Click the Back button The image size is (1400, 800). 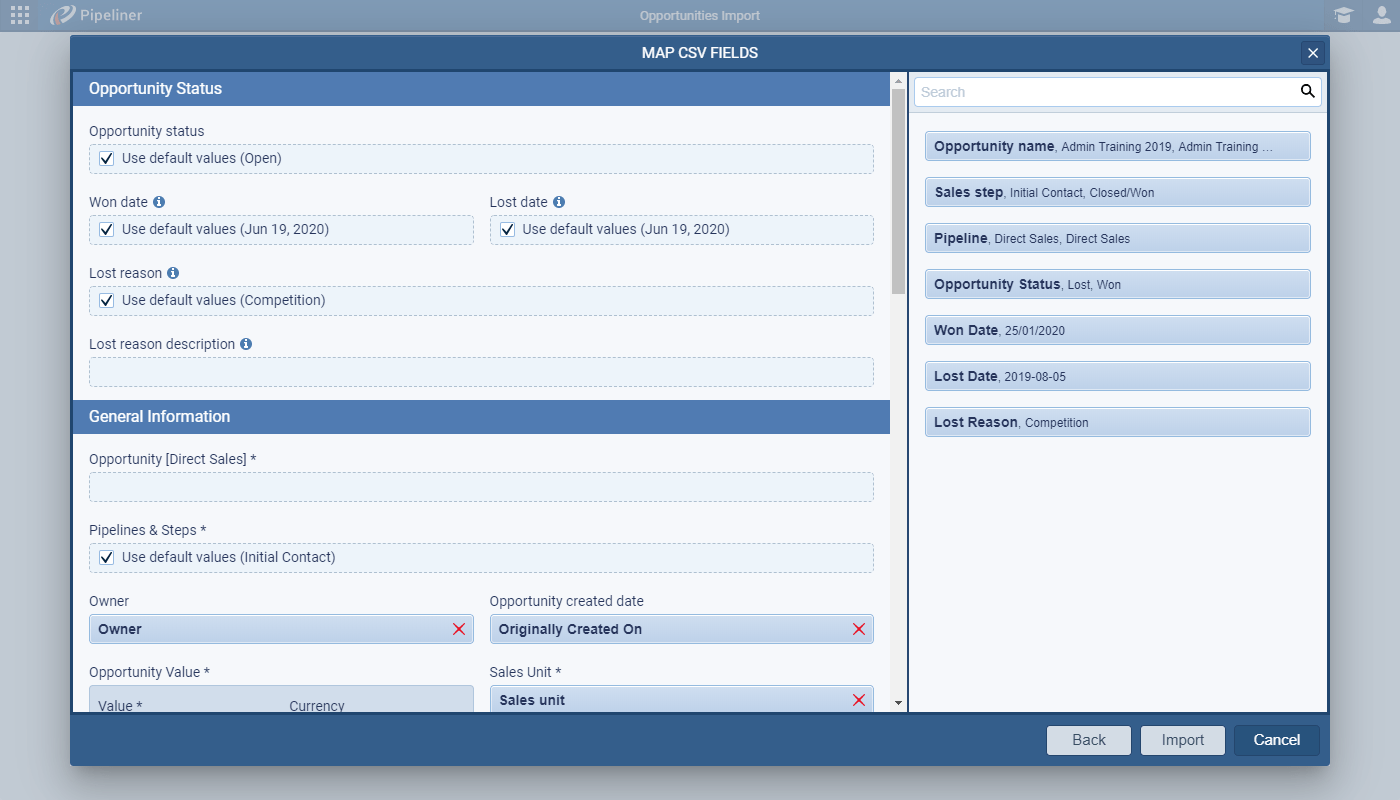(1088, 740)
